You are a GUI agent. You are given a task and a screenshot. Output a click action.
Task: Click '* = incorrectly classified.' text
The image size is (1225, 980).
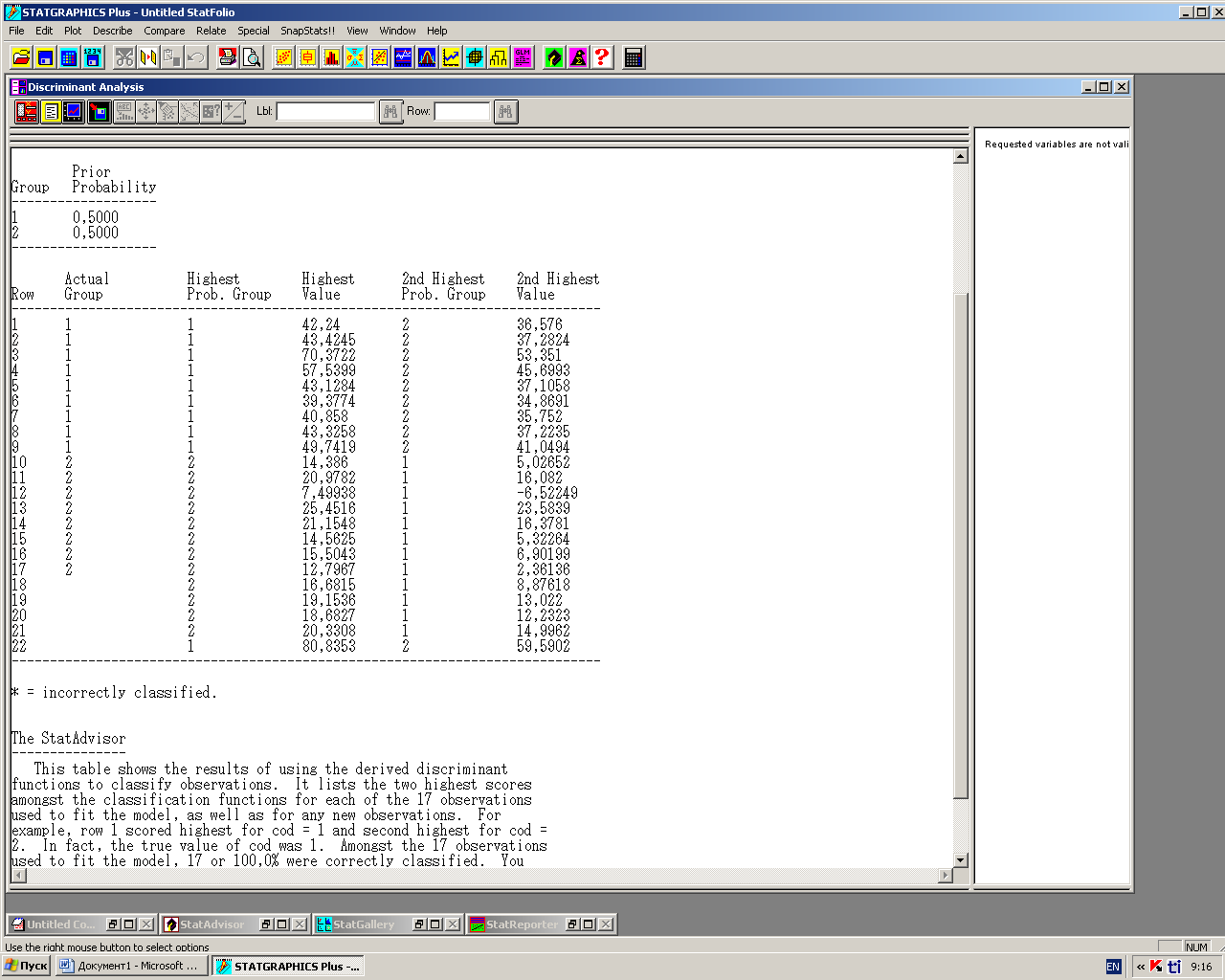(114, 693)
